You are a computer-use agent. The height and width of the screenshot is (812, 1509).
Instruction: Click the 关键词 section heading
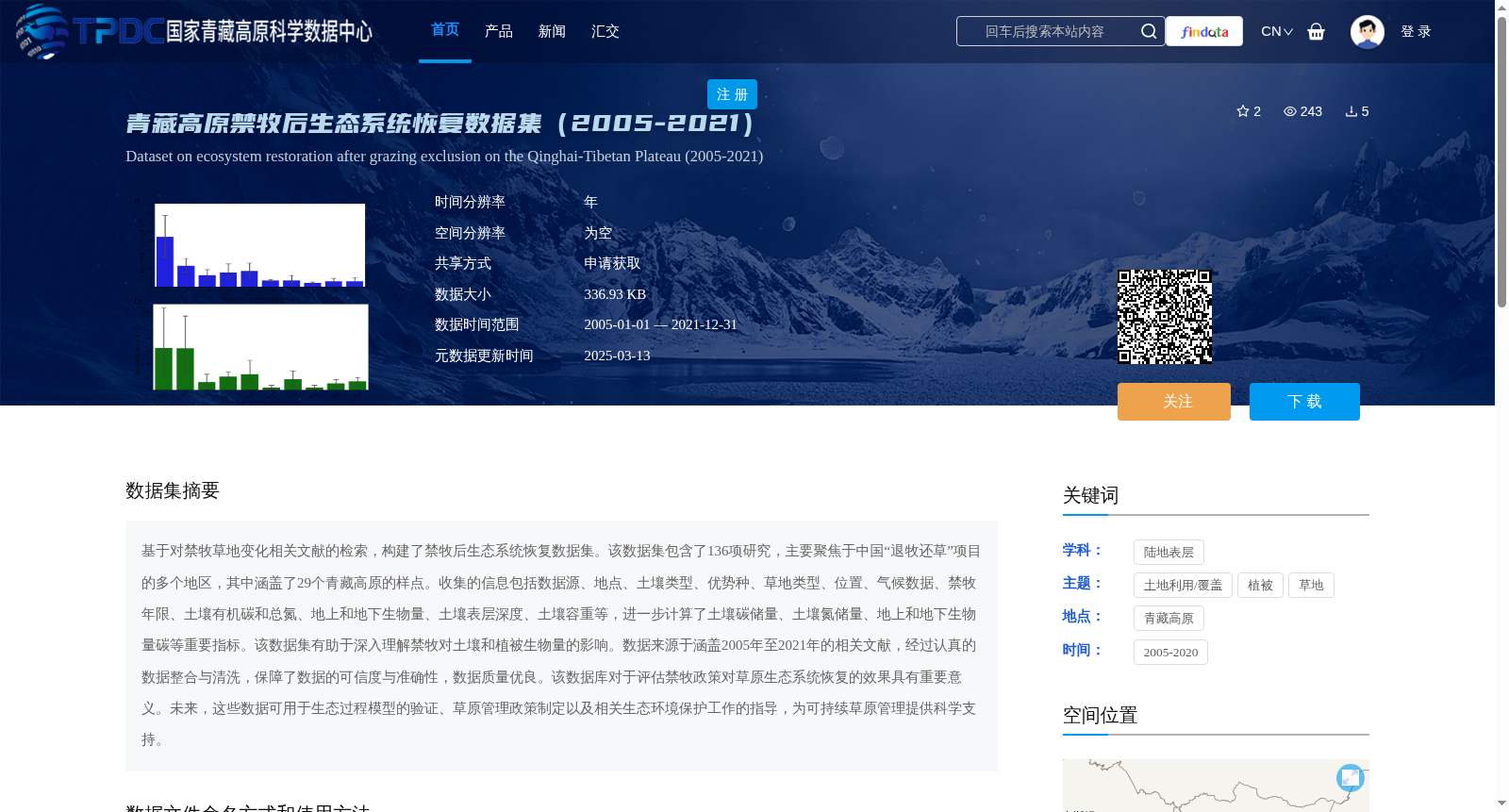click(x=1090, y=495)
